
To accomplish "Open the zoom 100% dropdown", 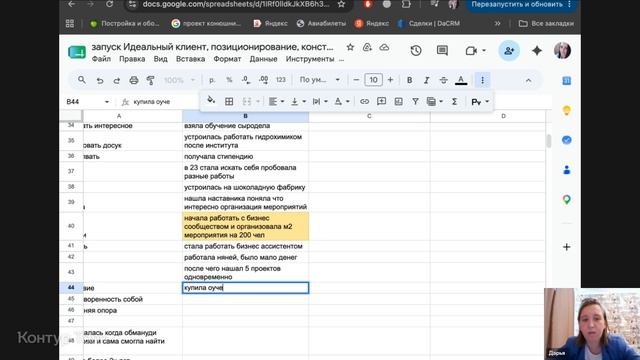I will pos(179,80).
